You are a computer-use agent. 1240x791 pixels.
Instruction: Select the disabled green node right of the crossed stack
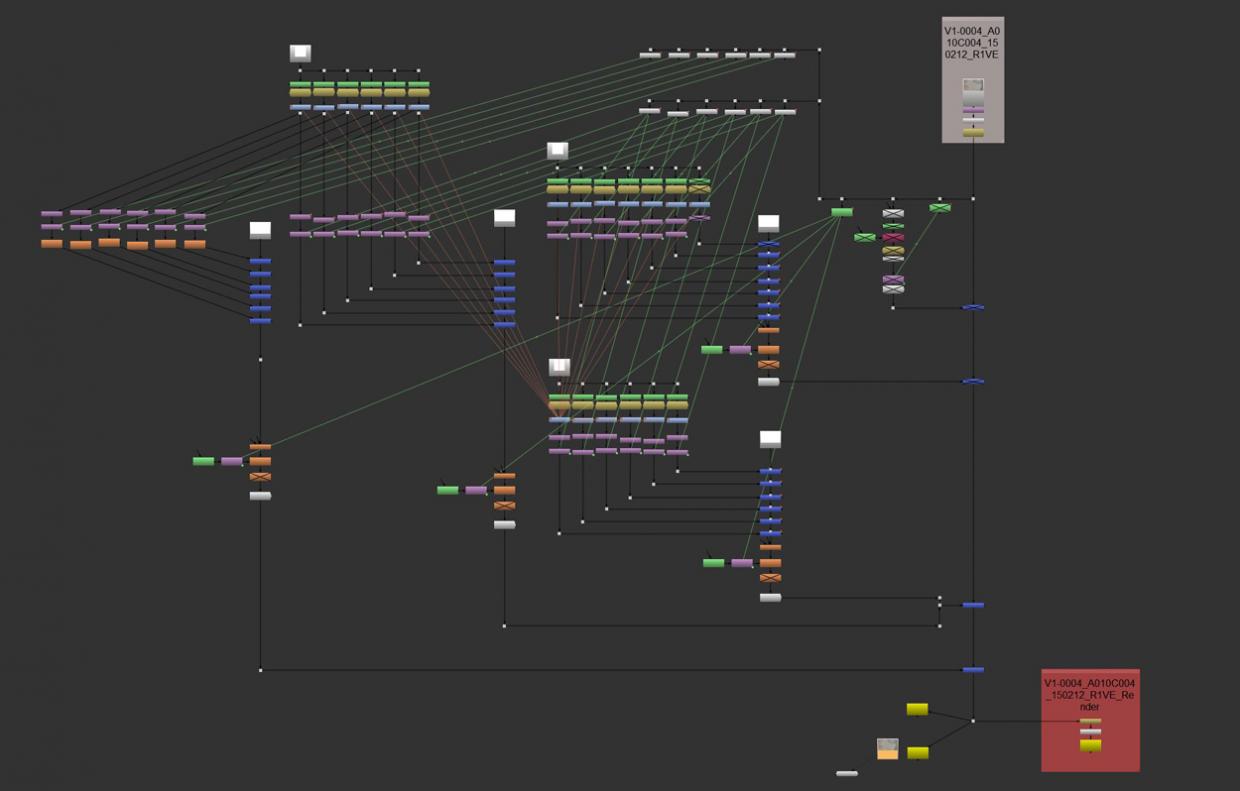939,208
